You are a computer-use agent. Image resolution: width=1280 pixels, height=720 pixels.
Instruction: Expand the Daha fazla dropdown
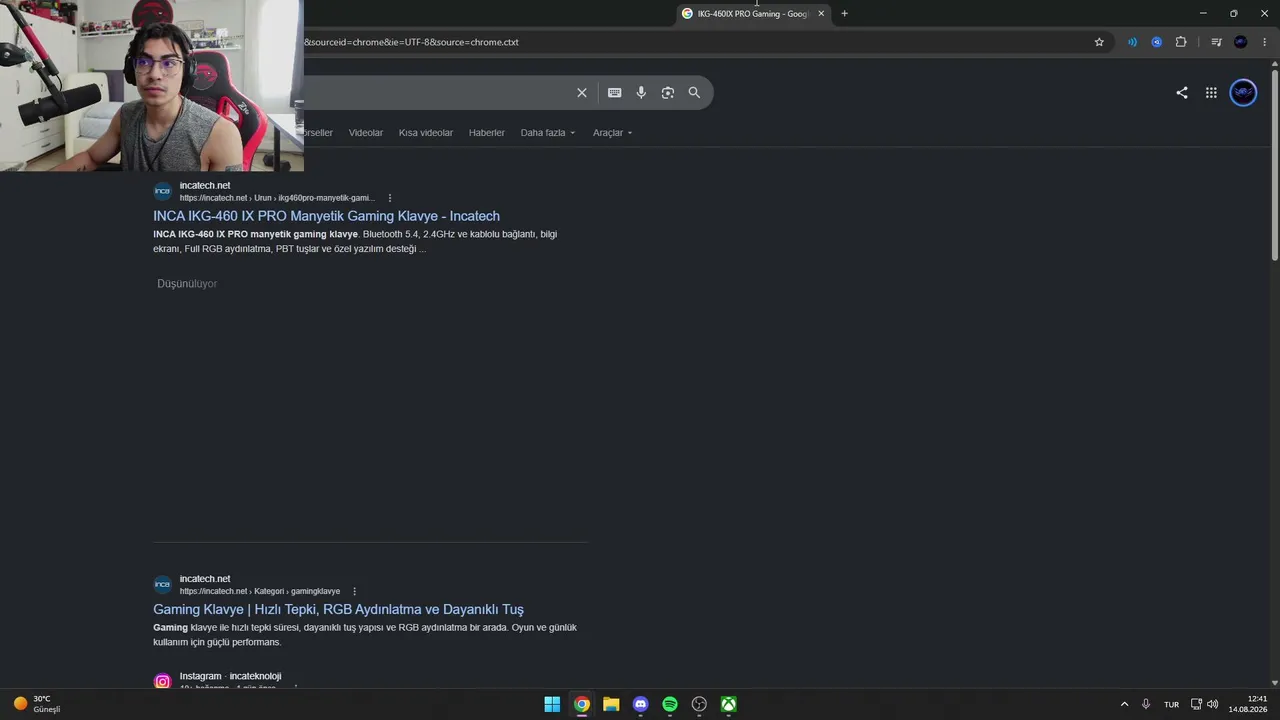point(548,133)
